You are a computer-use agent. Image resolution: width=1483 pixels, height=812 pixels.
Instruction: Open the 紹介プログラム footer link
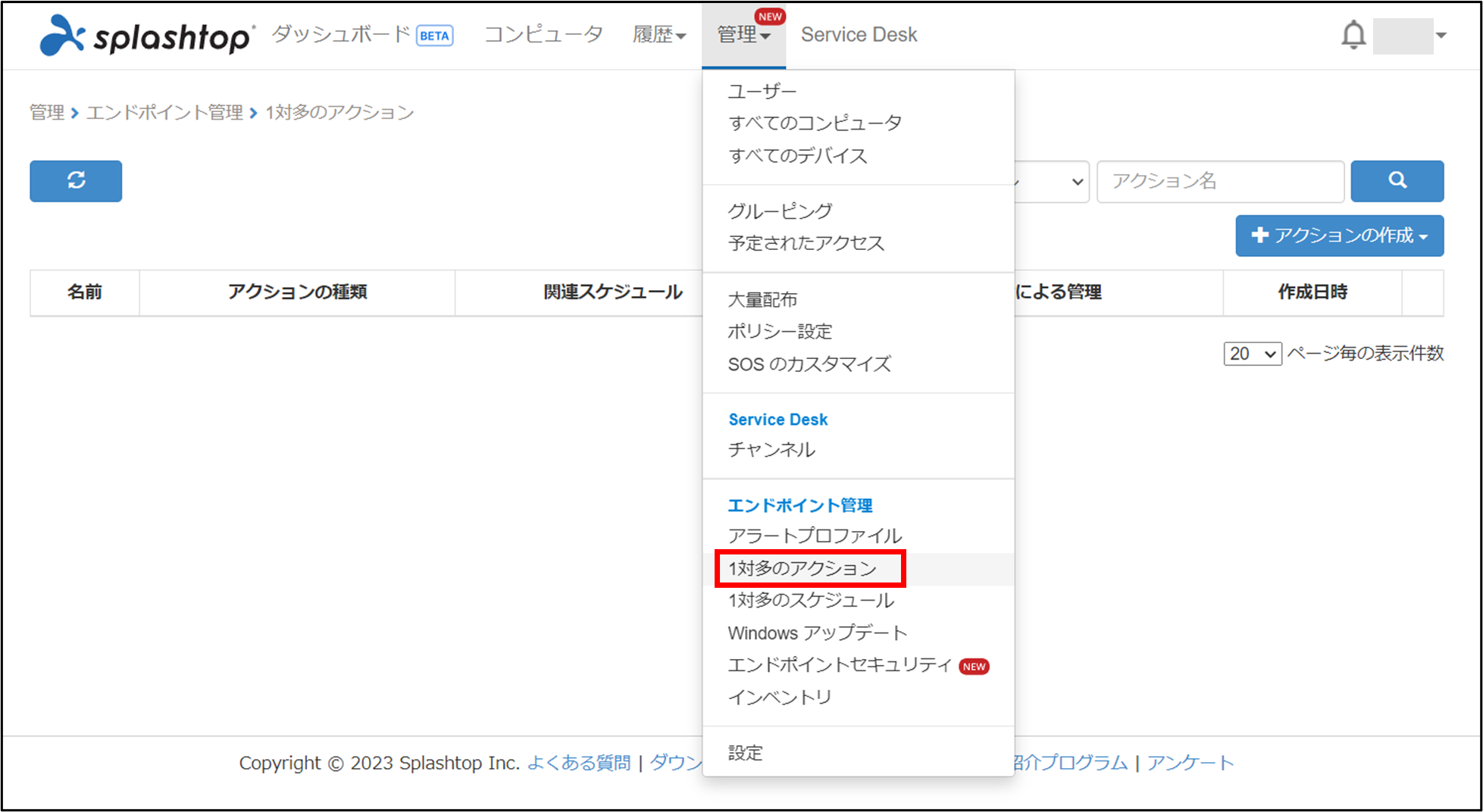(x=1069, y=763)
